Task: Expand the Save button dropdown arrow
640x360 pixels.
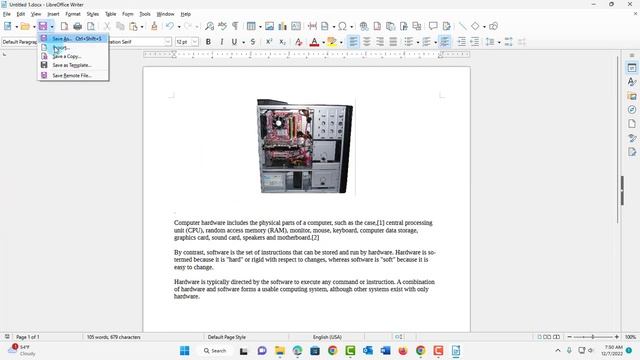Action: click(x=52, y=27)
